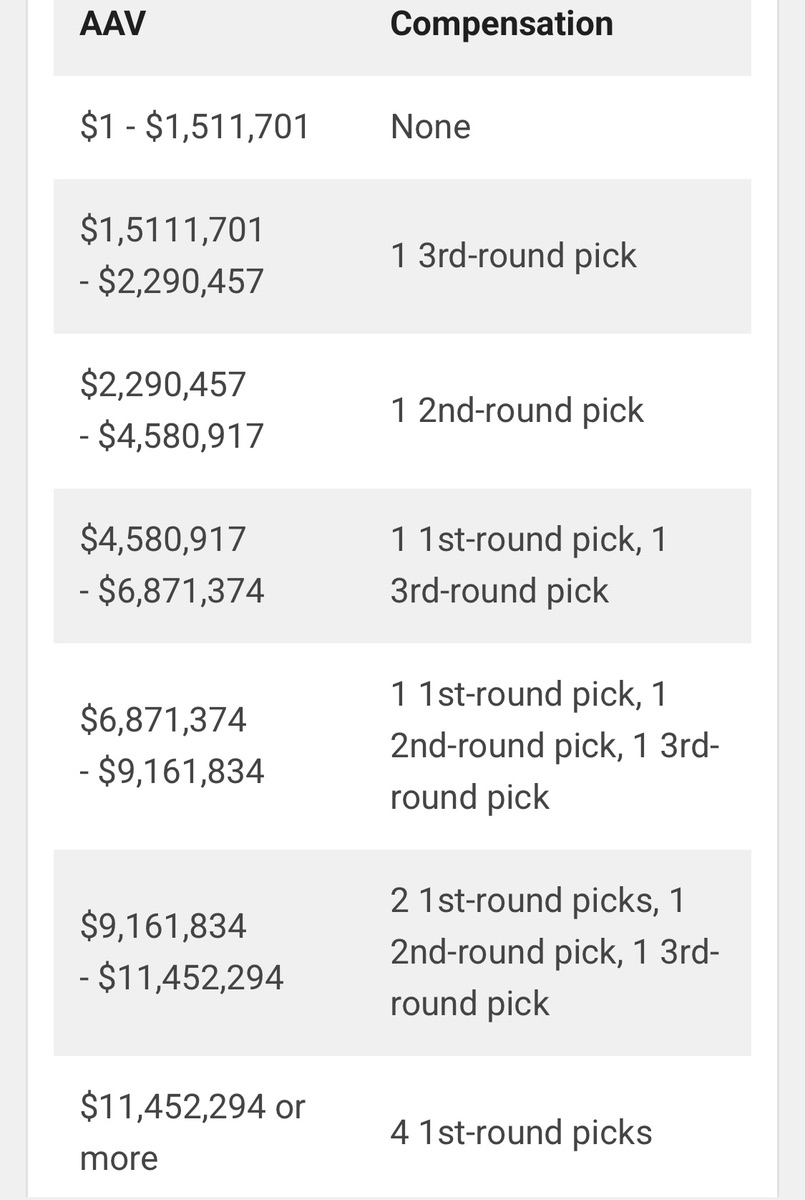This screenshot has height=1200, width=805.
Task: Select the '$1 - $1,511,701' AAV cell
Action: click(194, 127)
